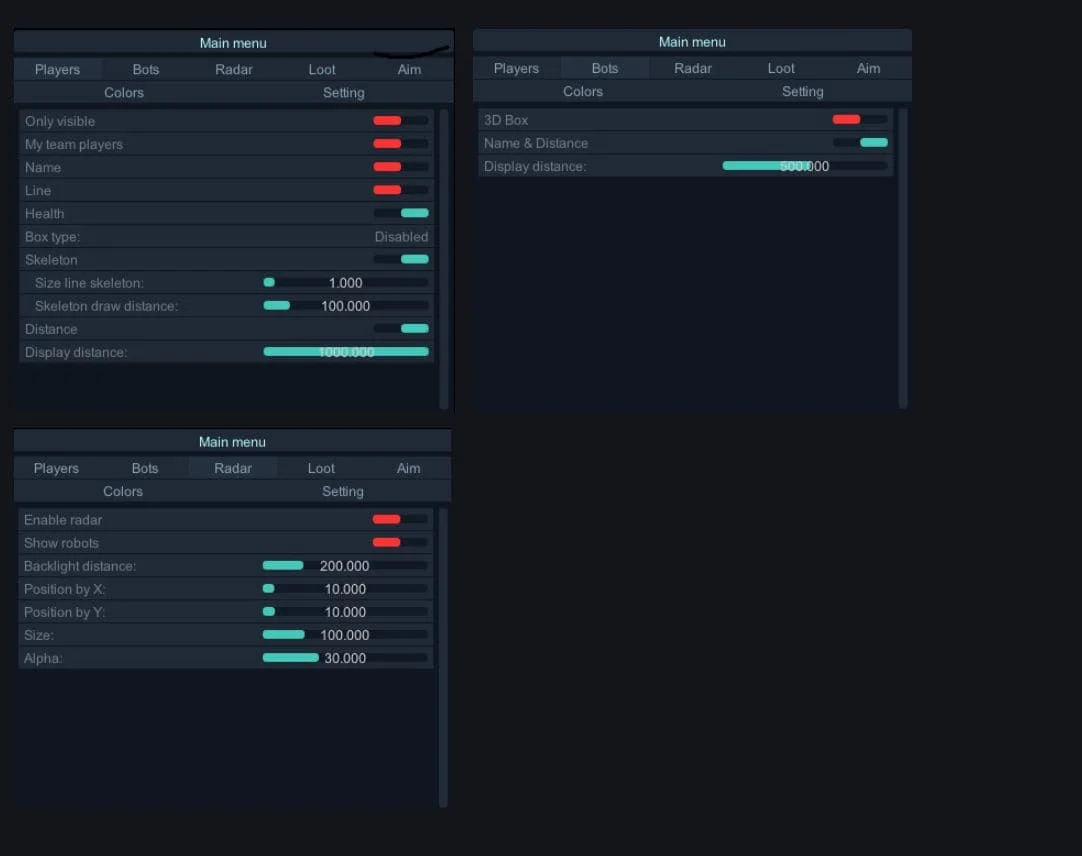Open Colors in the panel listing Only visible
The width and height of the screenshot is (1082, 856).
click(x=124, y=92)
